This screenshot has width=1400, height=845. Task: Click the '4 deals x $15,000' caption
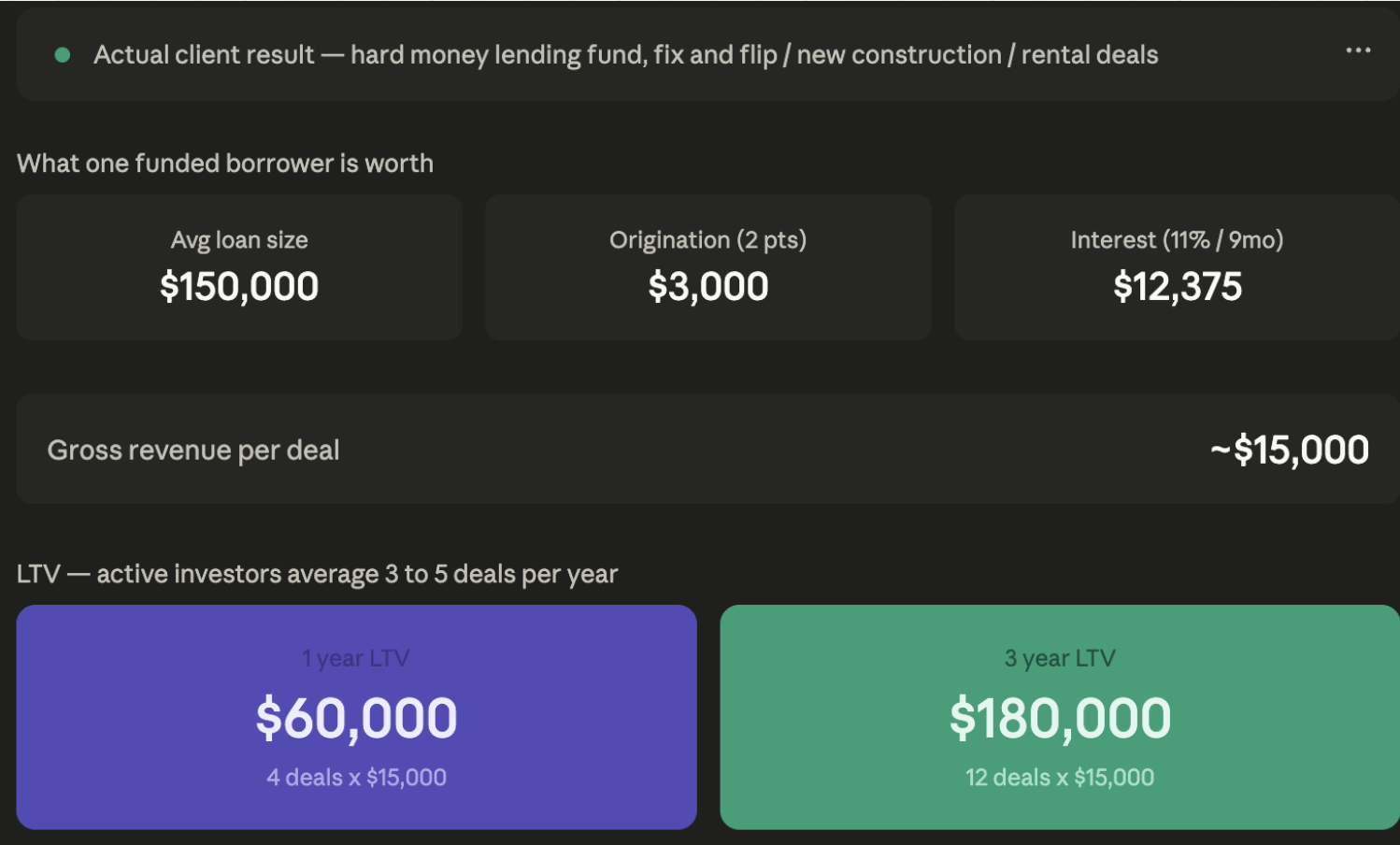[x=356, y=778]
